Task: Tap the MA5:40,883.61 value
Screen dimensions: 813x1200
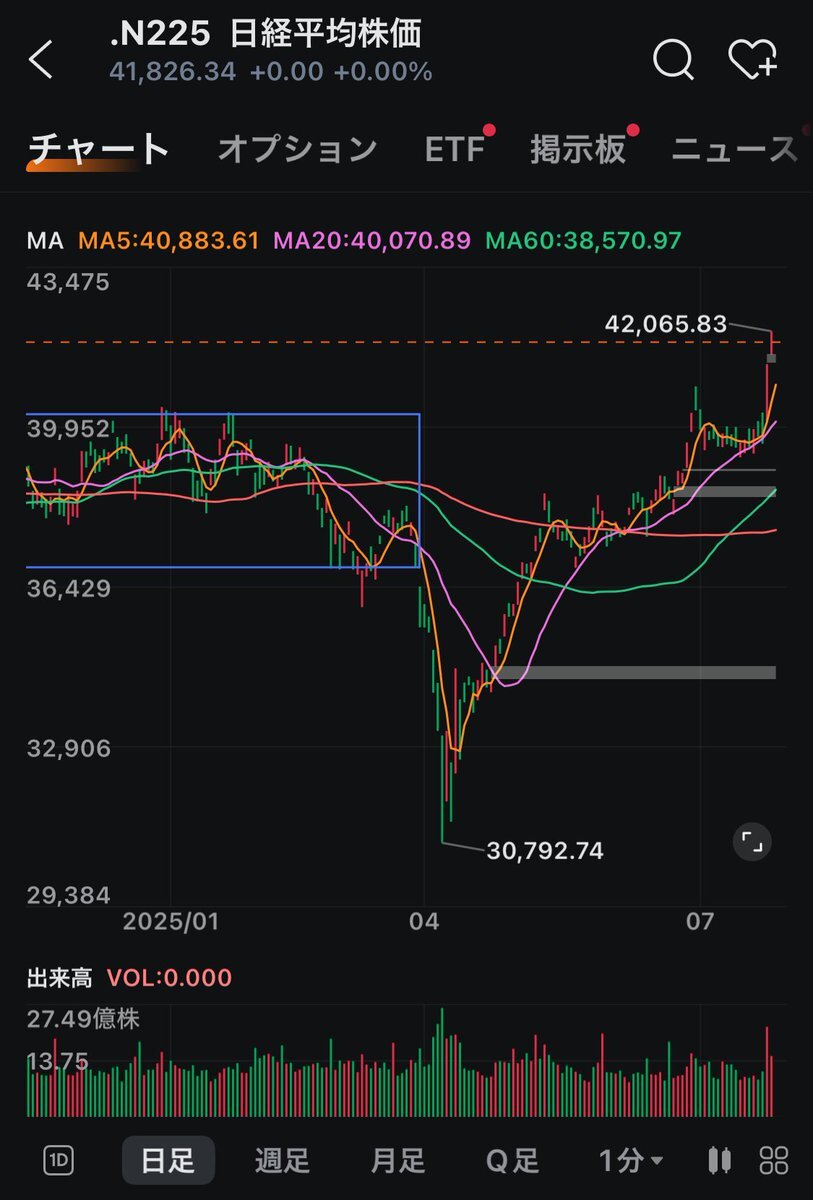Action: coord(169,241)
